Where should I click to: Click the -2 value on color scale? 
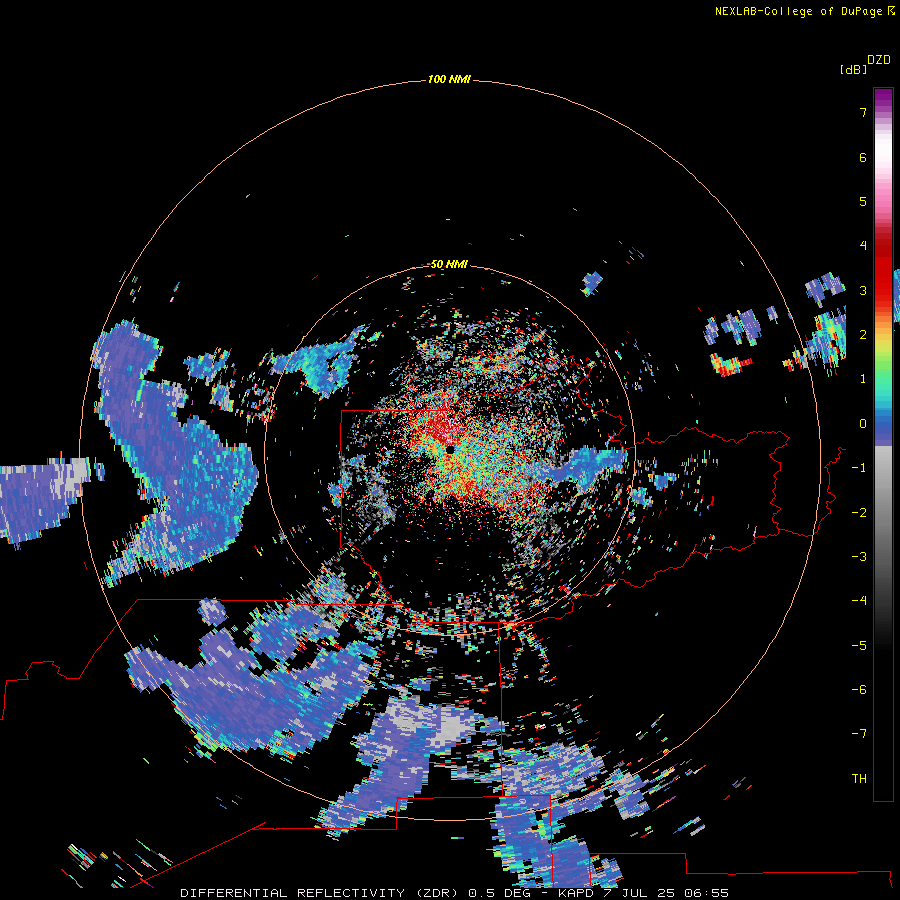859,513
